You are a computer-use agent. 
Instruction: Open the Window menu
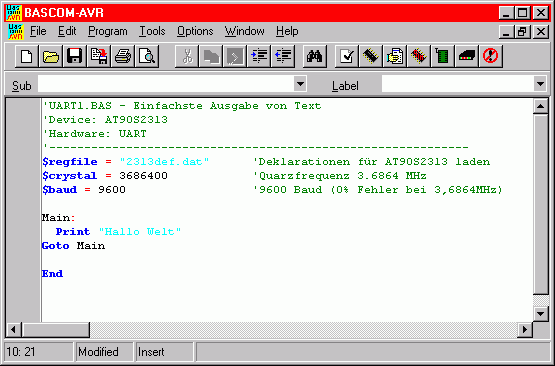245,32
